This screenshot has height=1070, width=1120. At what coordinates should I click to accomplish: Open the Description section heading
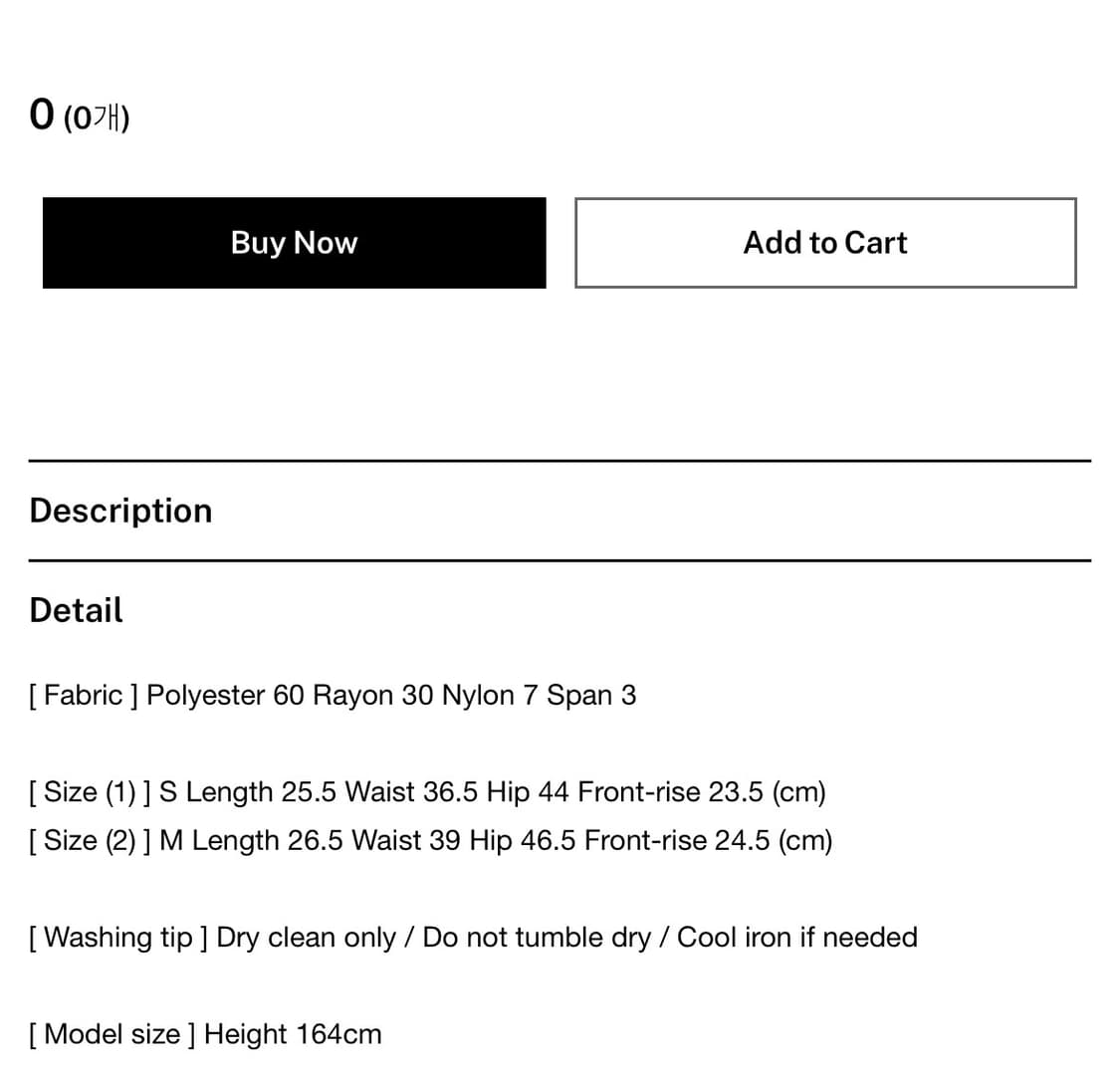point(120,511)
